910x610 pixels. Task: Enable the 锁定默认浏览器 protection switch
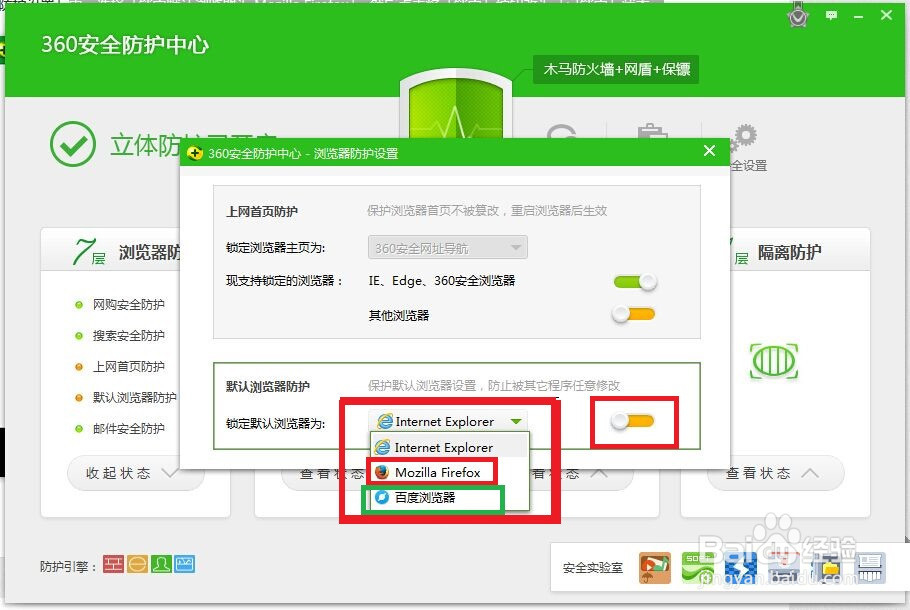pyautogui.click(x=633, y=421)
